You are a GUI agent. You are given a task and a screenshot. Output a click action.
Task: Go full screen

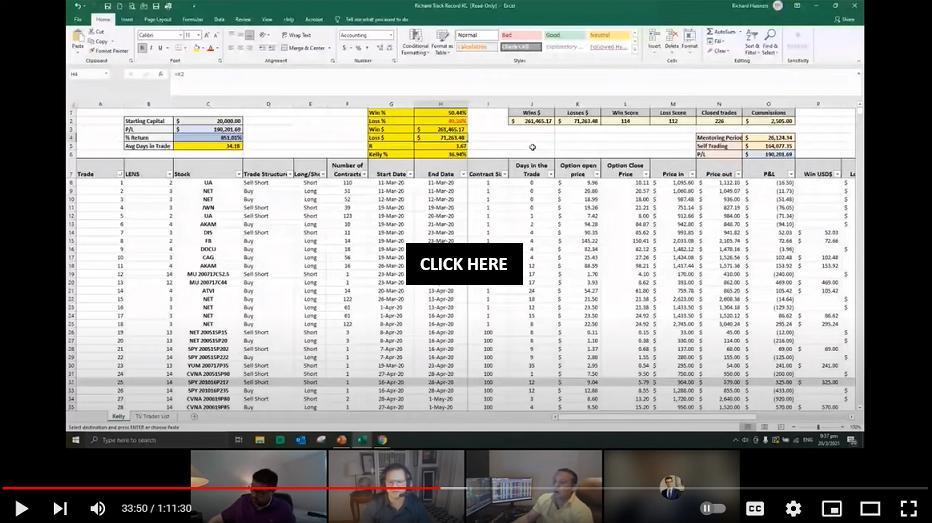908,508
